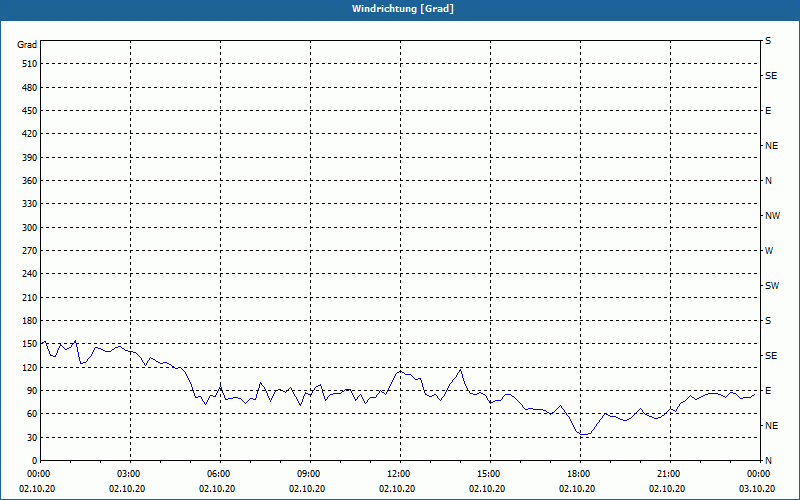Image resolution: width=800 pixels, height=500 pixels.
Task: Pick the 360 degree axis label
Action: tap(30, 181)
